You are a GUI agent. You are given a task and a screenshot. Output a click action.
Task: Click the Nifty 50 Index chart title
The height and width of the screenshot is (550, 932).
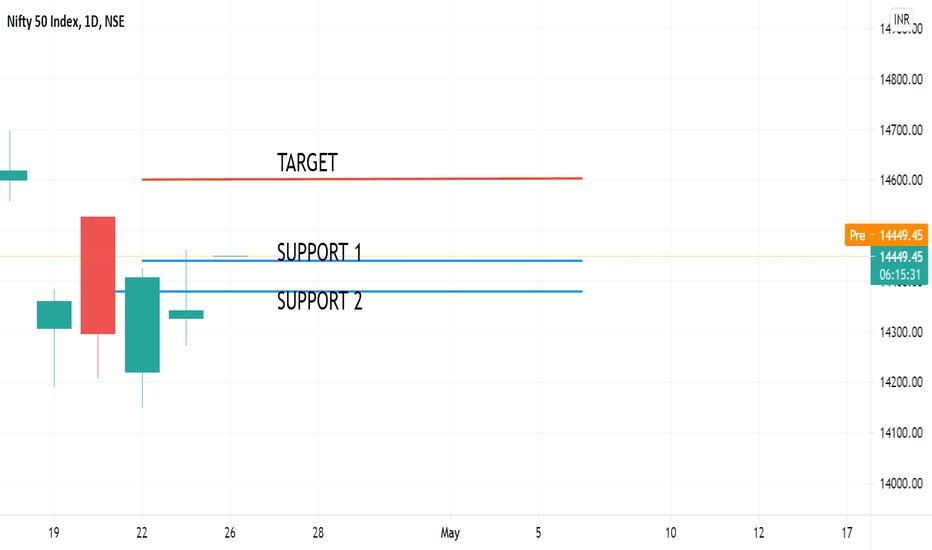[x=65, y=22]
